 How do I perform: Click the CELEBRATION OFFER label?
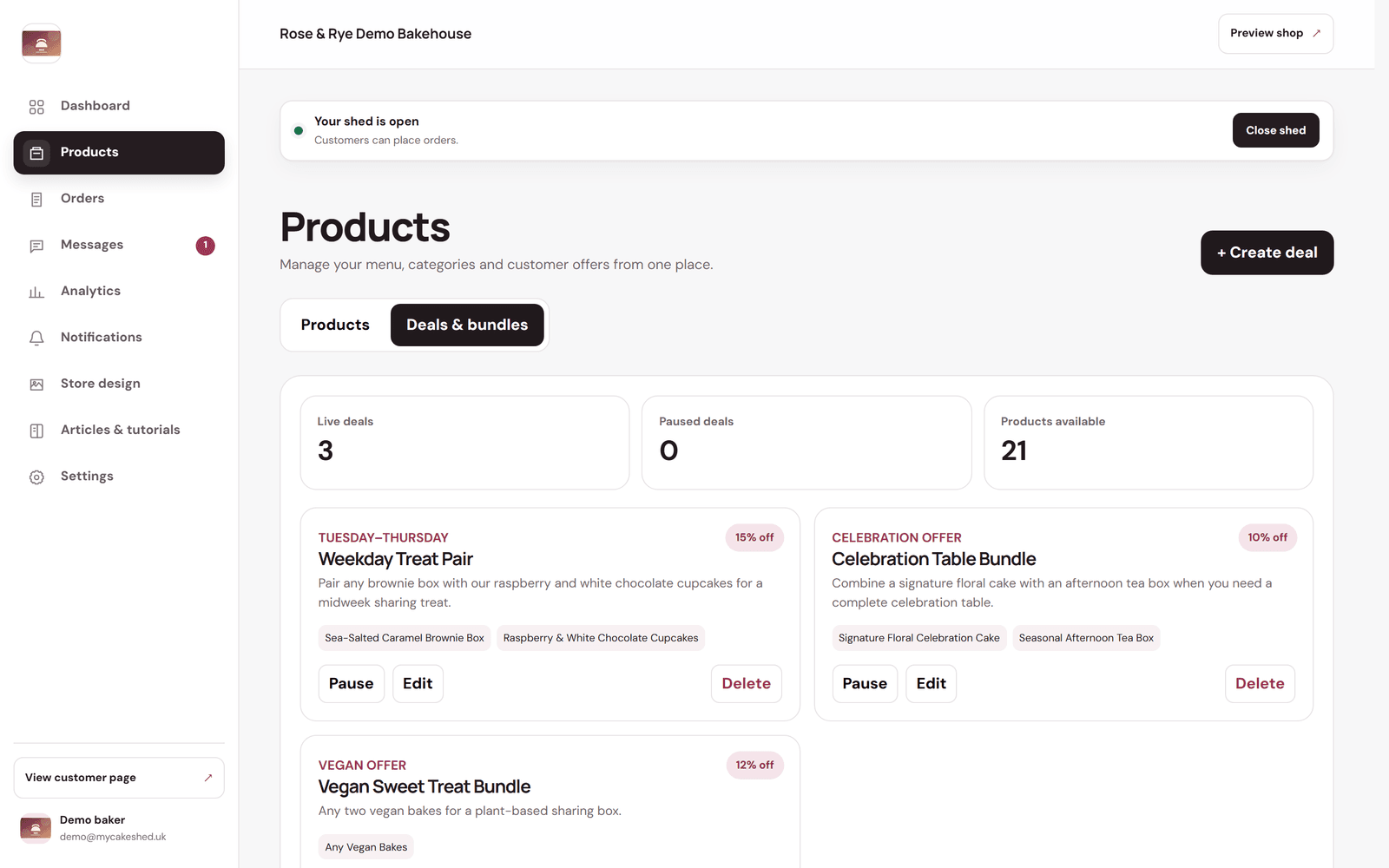coord(896,537)
